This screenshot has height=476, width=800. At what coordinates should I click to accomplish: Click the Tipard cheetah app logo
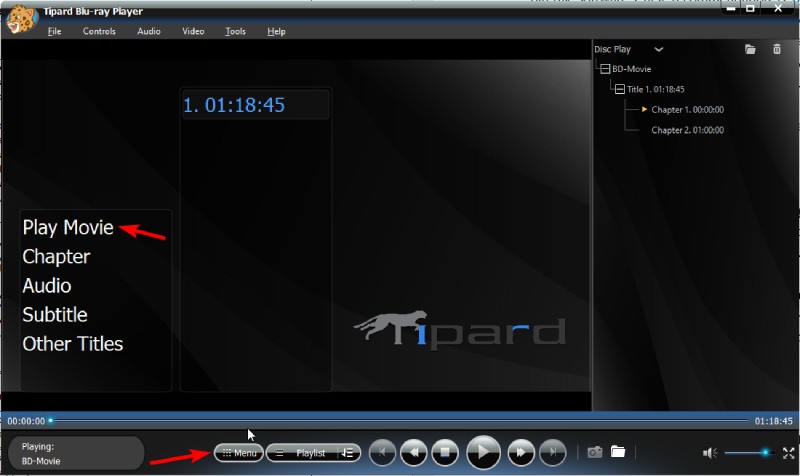coord(21,19)
